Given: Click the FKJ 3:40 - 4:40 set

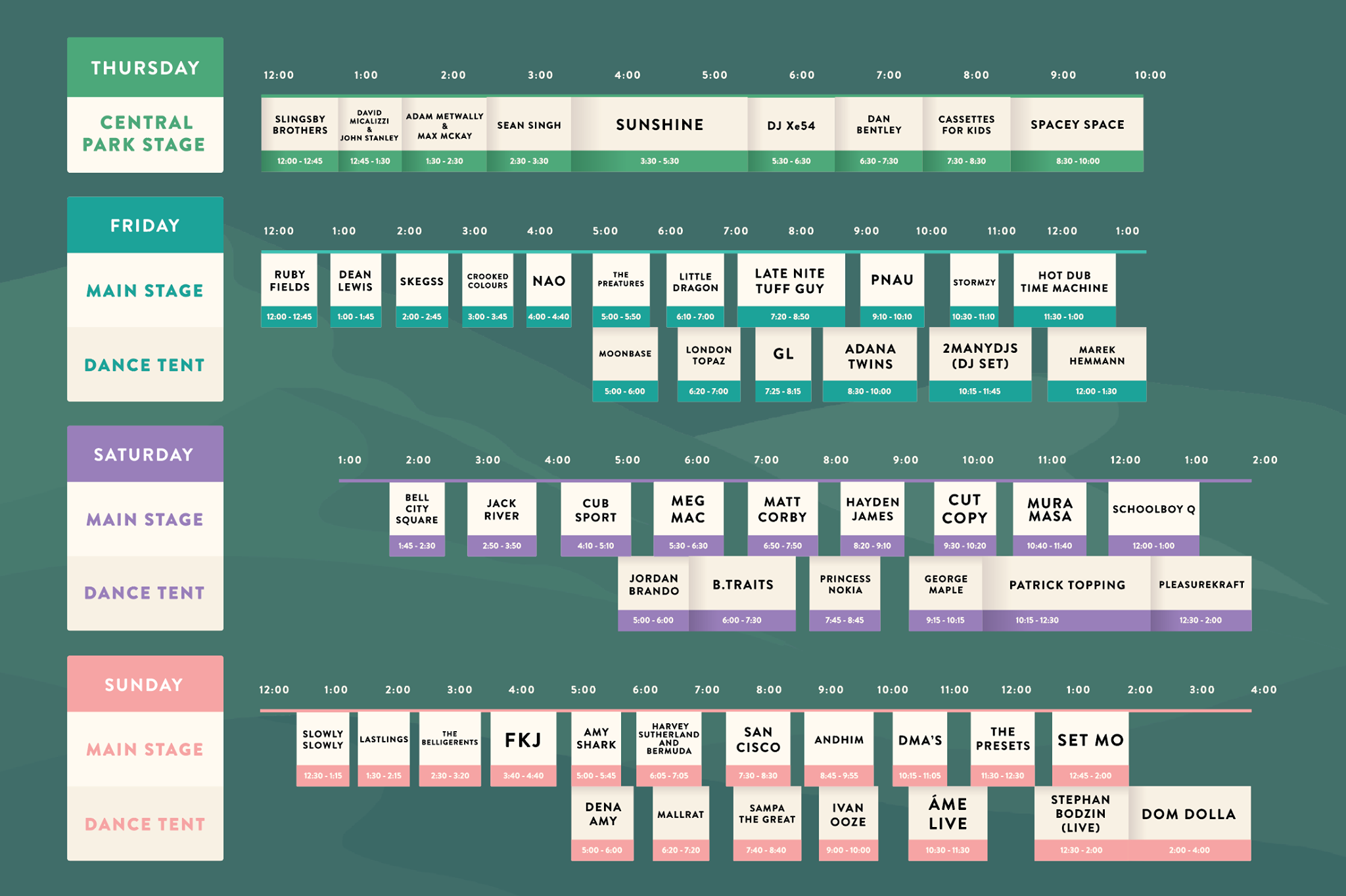Looking at the screenshot, I should click(x=523, y=749).
